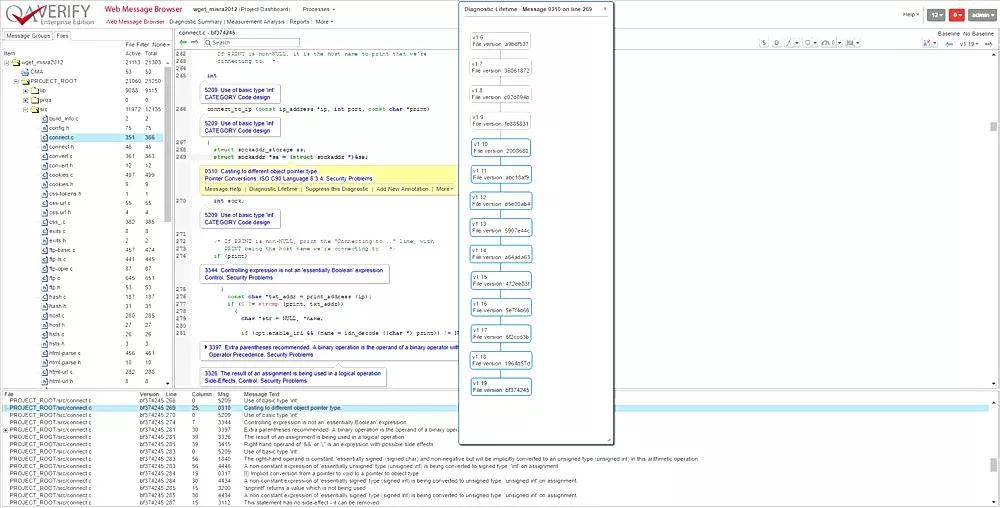
Task: Click Message Help link for diagnostic 0310
Action: click(223, 189)
